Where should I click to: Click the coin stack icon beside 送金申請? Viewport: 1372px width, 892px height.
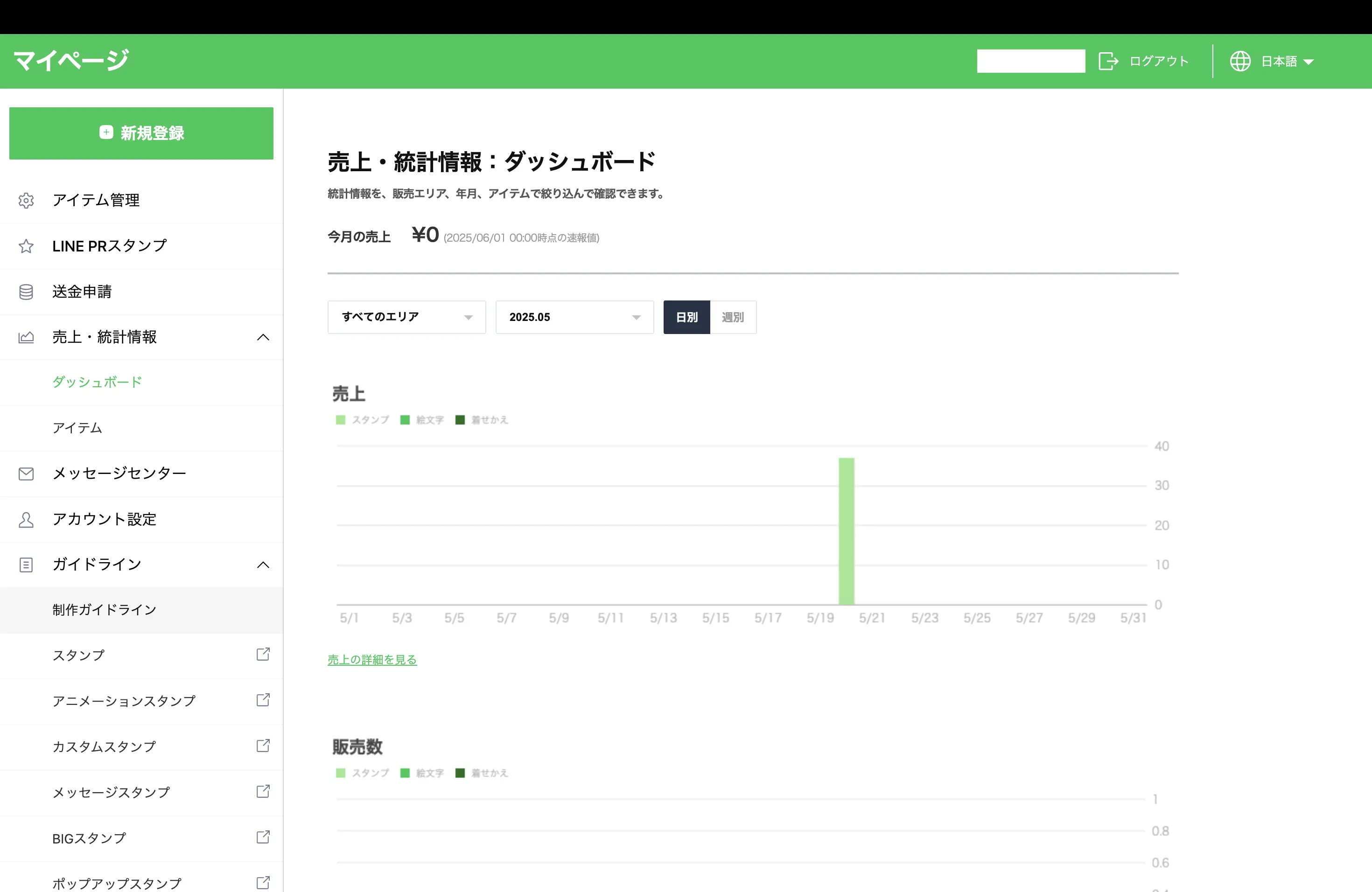pos(26,292)
